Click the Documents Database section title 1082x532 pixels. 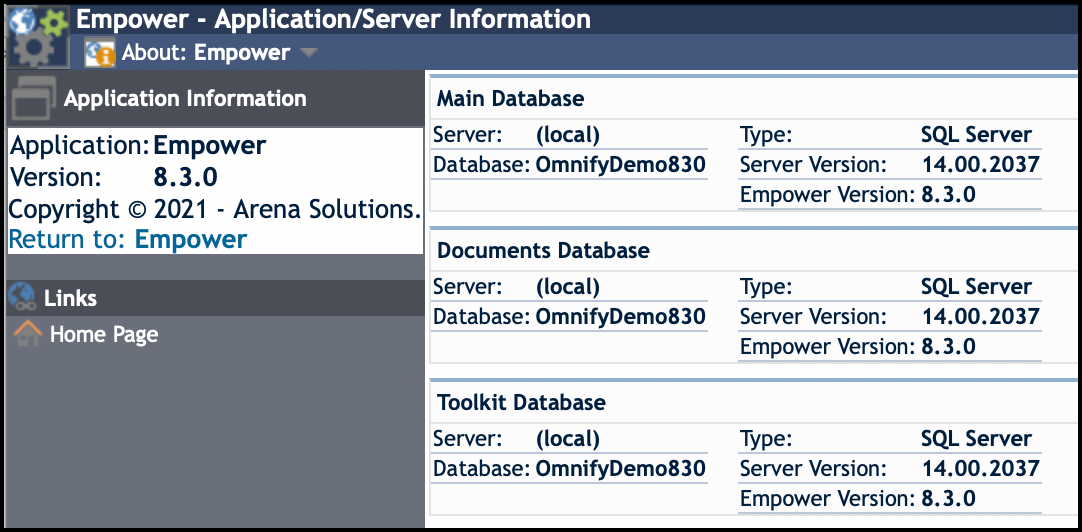point(543,250)
